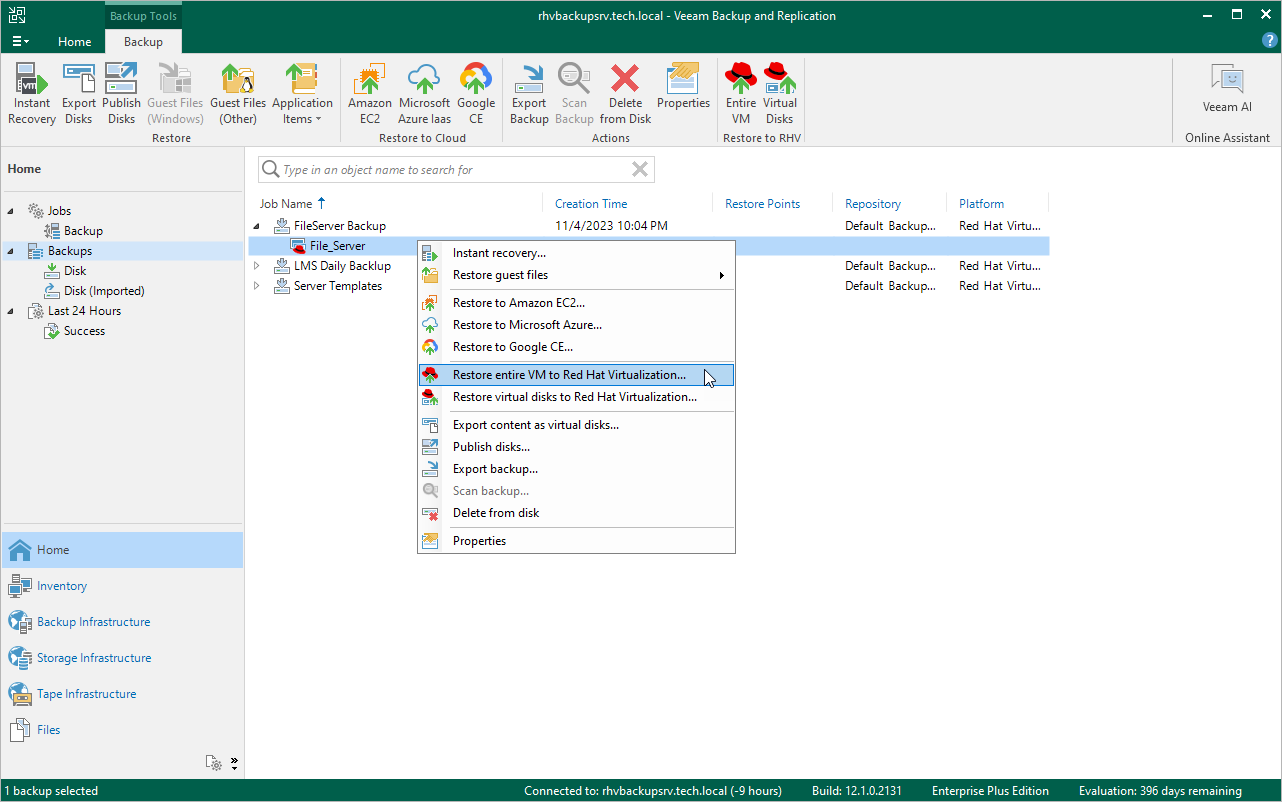
Task: Open the Jobs node in navigation tree
Action: tap(59, 211)
